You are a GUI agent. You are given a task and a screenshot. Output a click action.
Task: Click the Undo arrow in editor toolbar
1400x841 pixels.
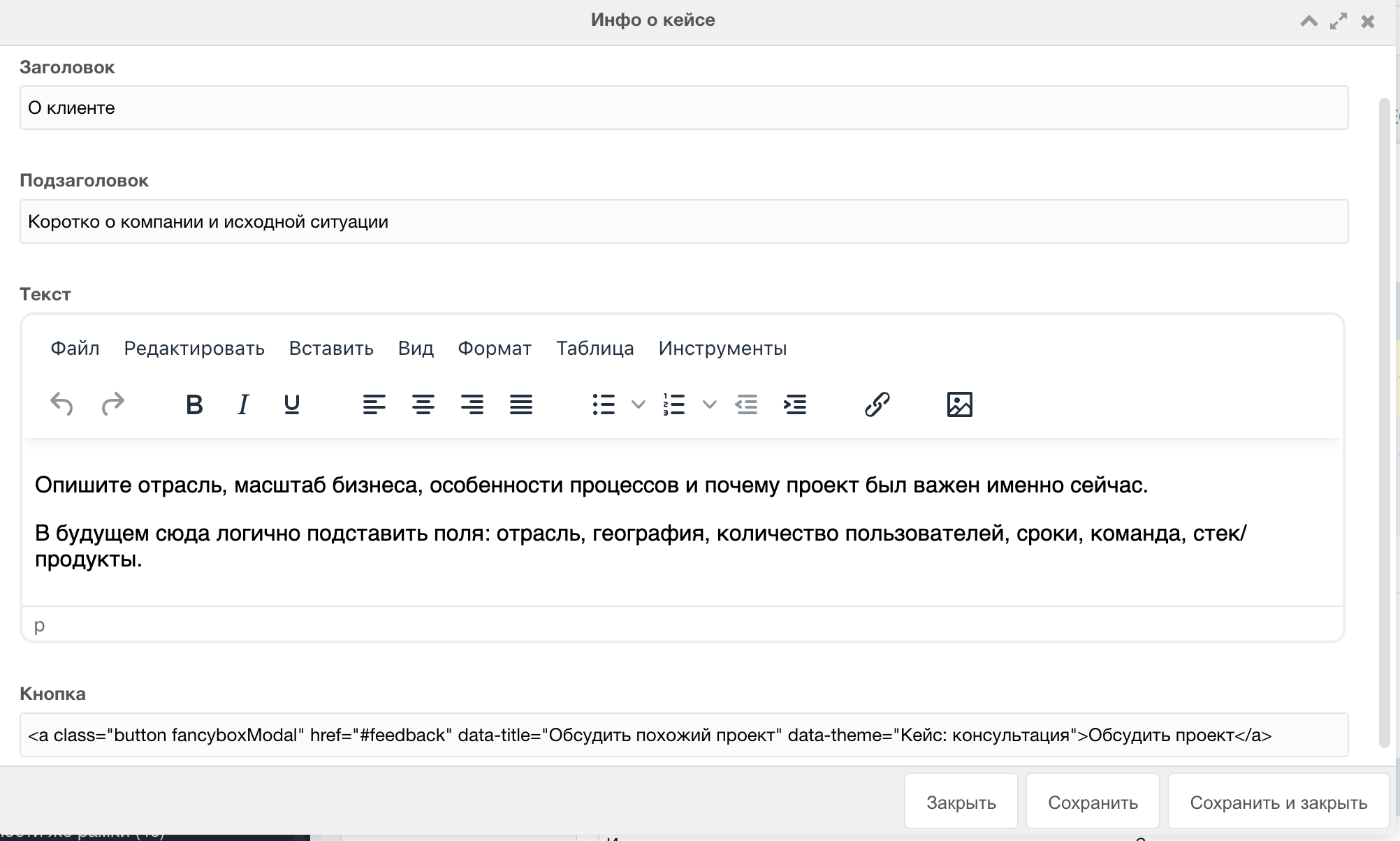click(61, 404)
